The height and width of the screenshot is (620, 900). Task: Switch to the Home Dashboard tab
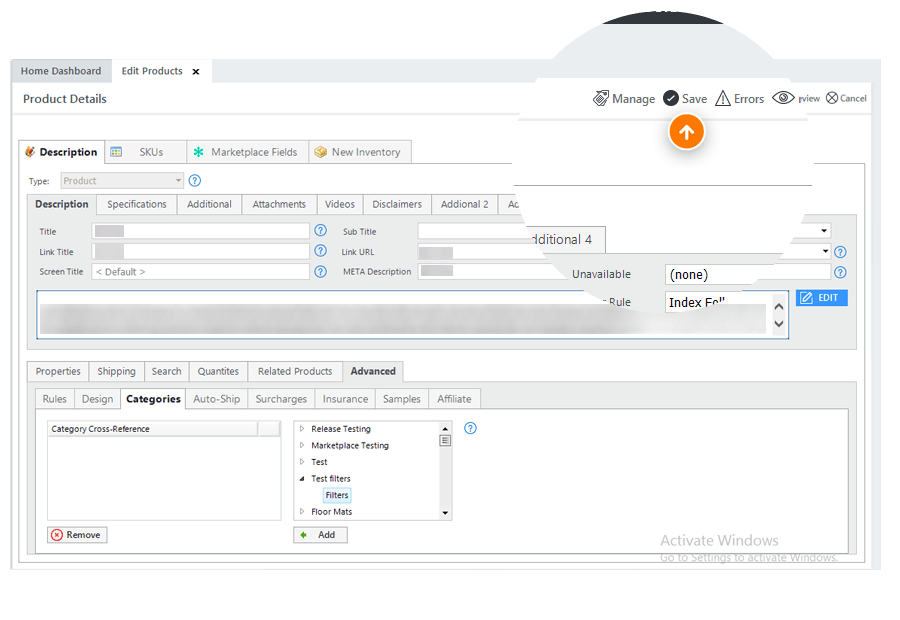[x=61, y=71]
